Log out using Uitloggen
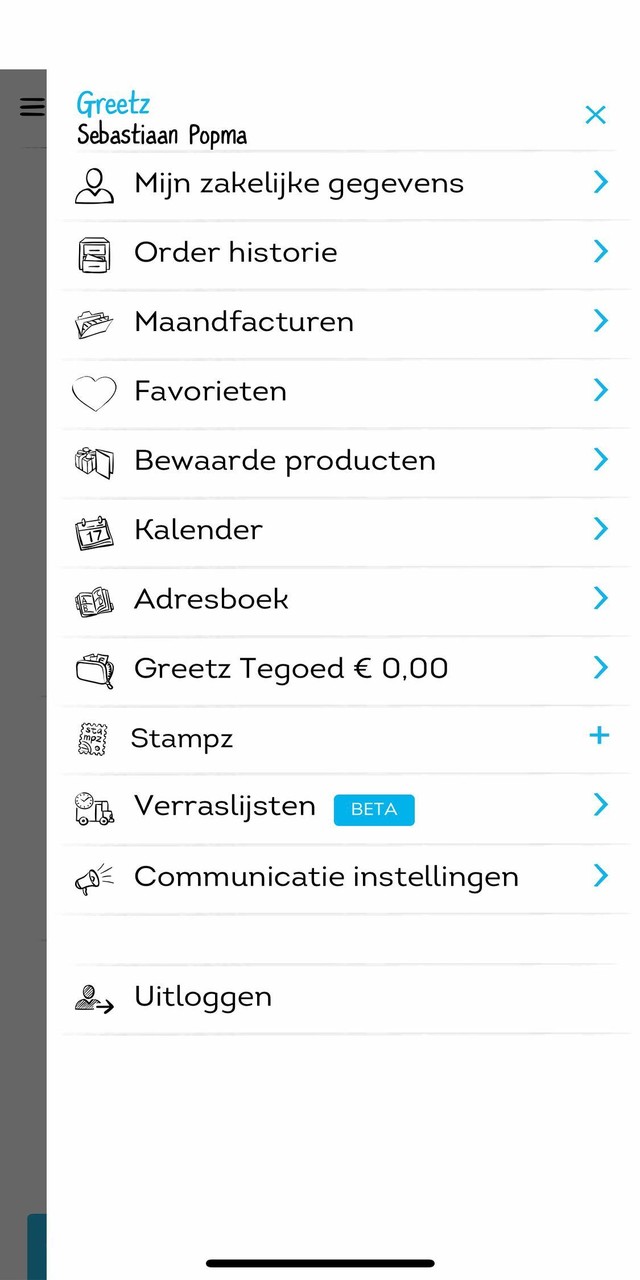Image resolution: width=640 pixels, height=1280 pixels. 203,997
